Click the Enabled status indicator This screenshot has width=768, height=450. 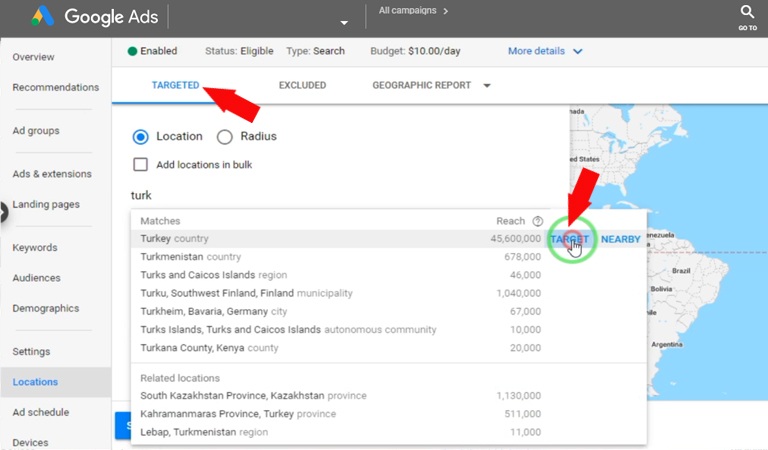click(x=152, y=51)
